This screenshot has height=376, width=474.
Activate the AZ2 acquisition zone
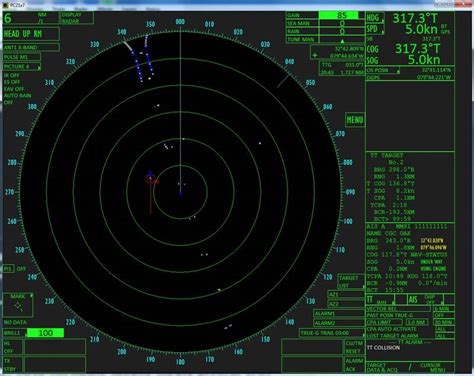(x=346, y=304)
